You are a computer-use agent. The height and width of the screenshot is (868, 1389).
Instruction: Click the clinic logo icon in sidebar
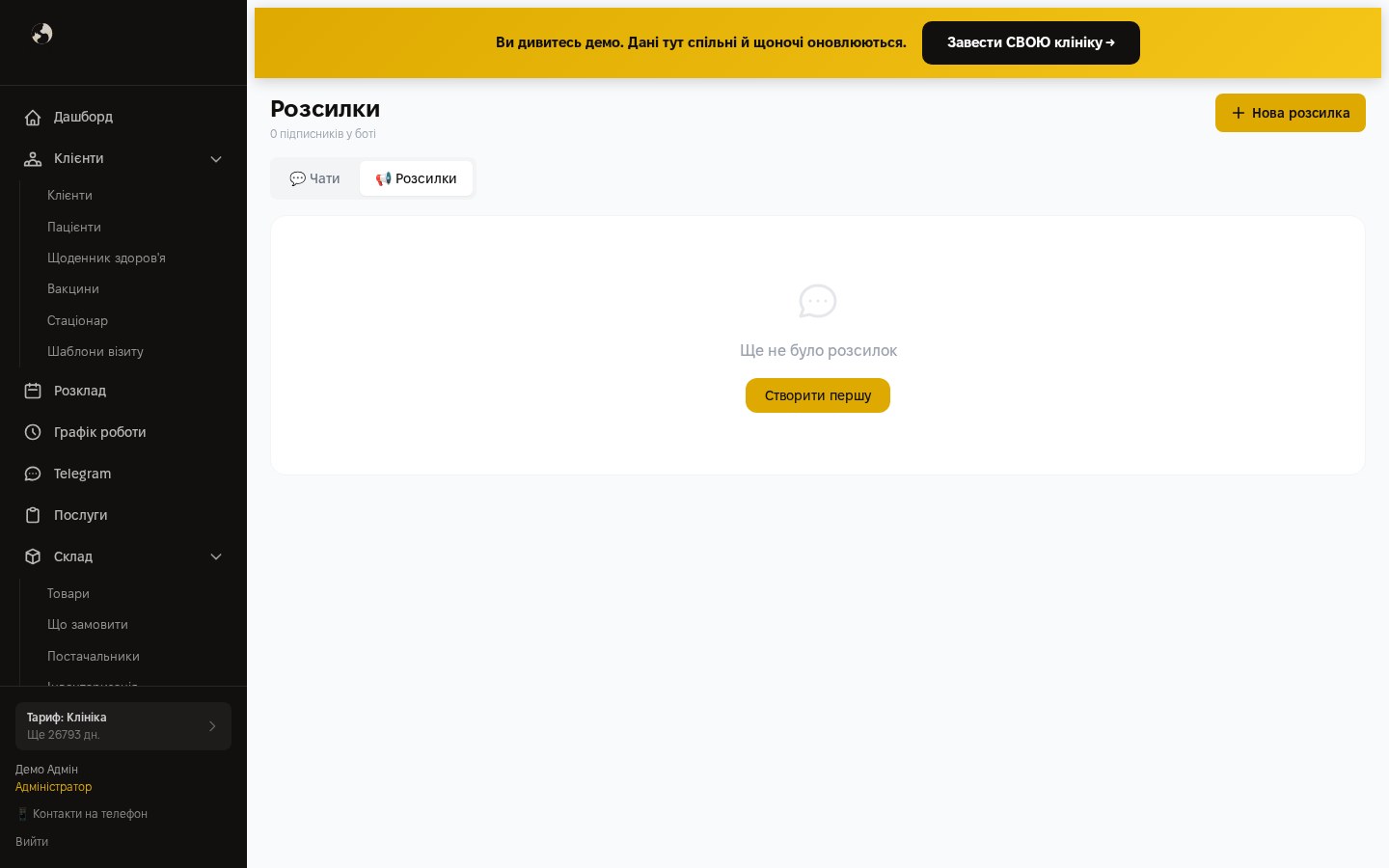[x=41, y=34]
